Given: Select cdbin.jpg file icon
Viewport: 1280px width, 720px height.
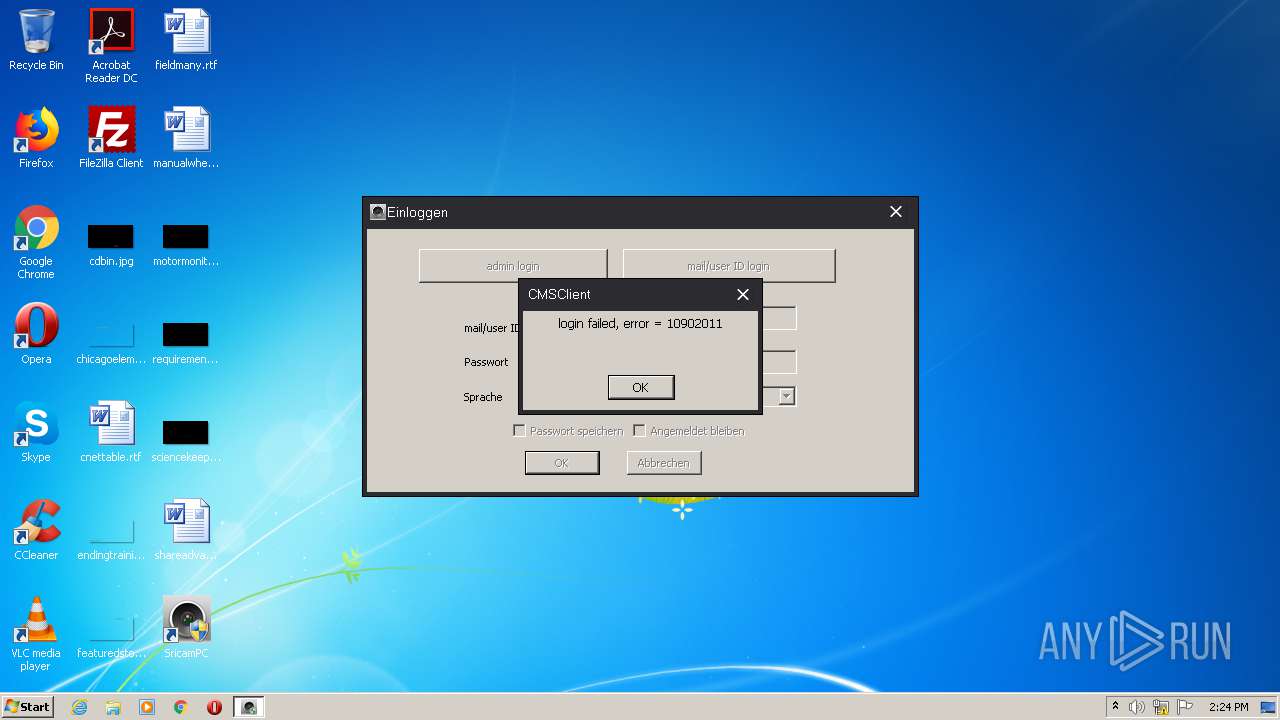Looking at the screenshot, I should coord(111,244).
